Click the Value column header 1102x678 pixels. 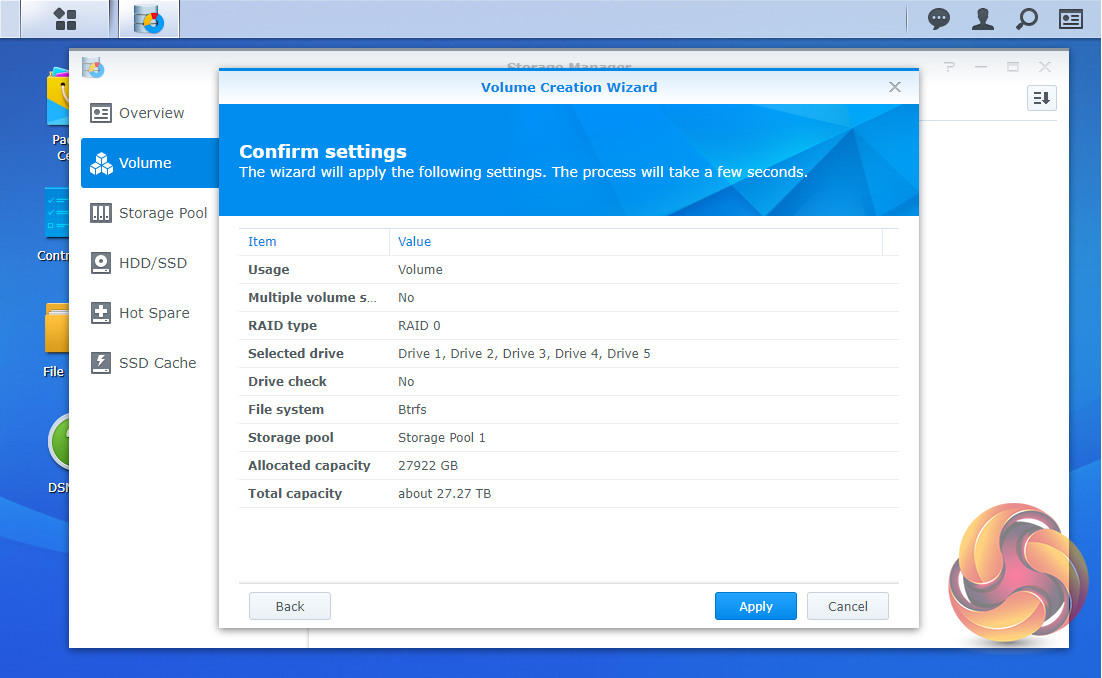635,242
